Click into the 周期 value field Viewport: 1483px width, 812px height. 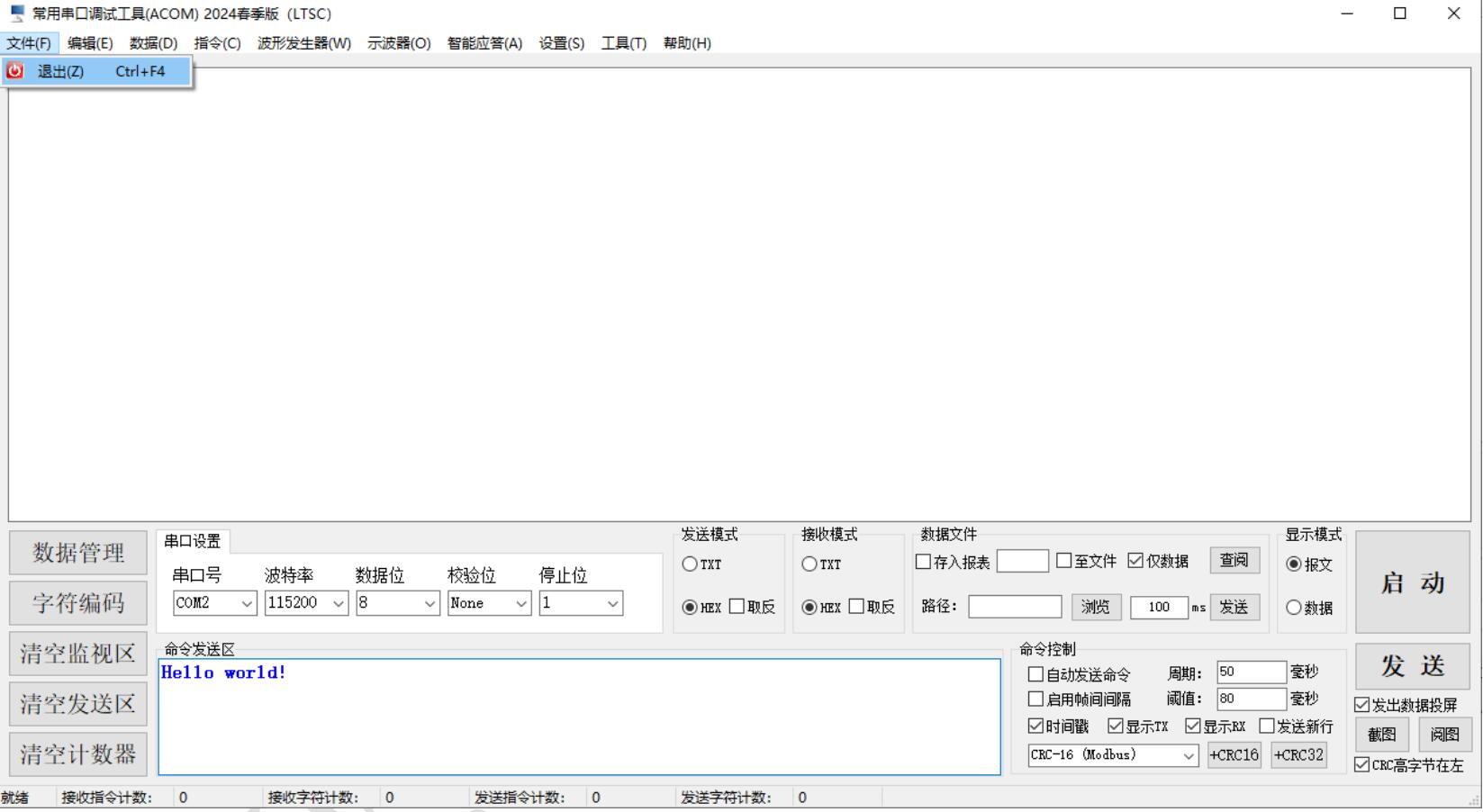click(1251, 672)
